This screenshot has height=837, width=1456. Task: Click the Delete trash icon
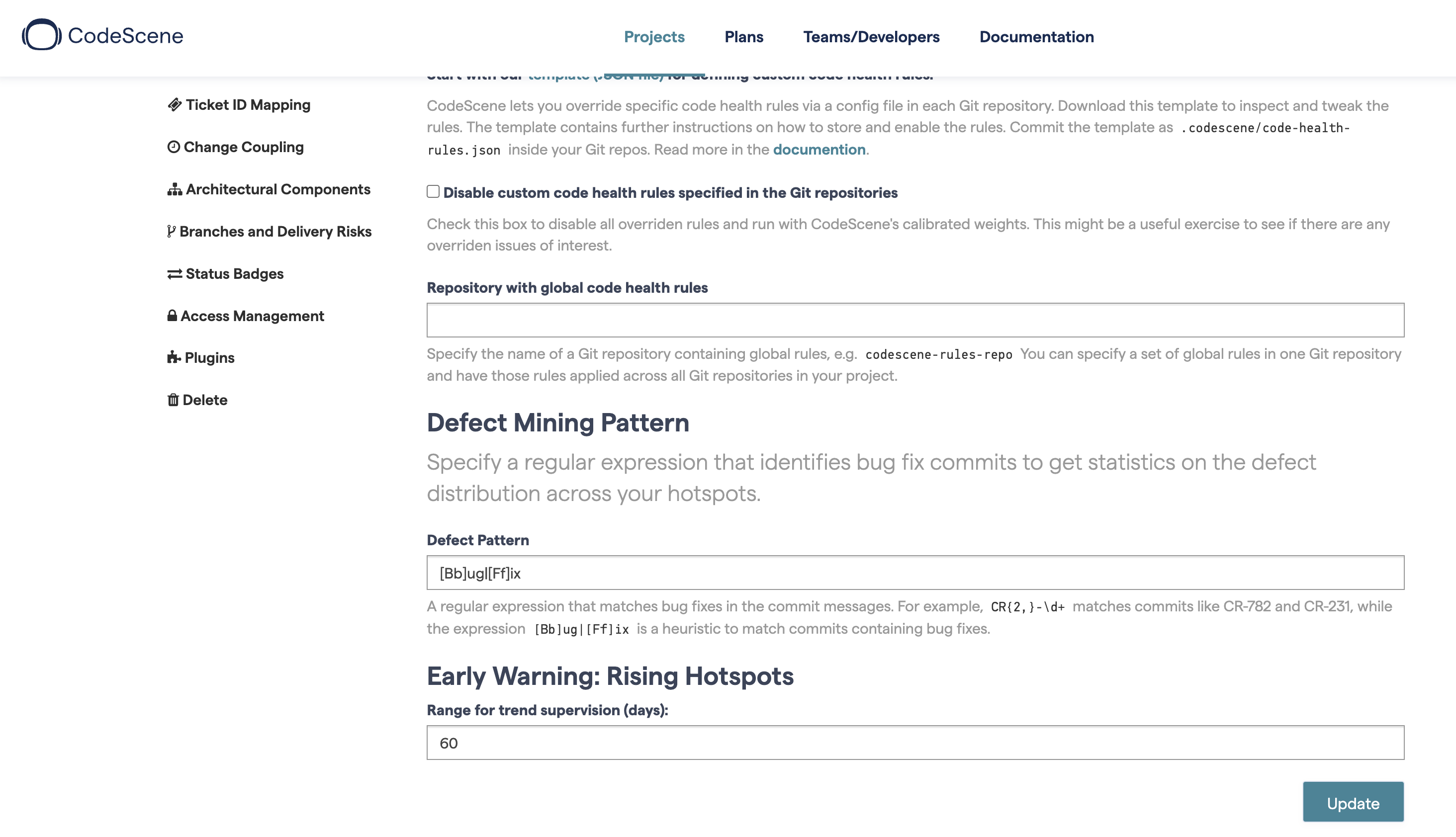tap(173, 399)
